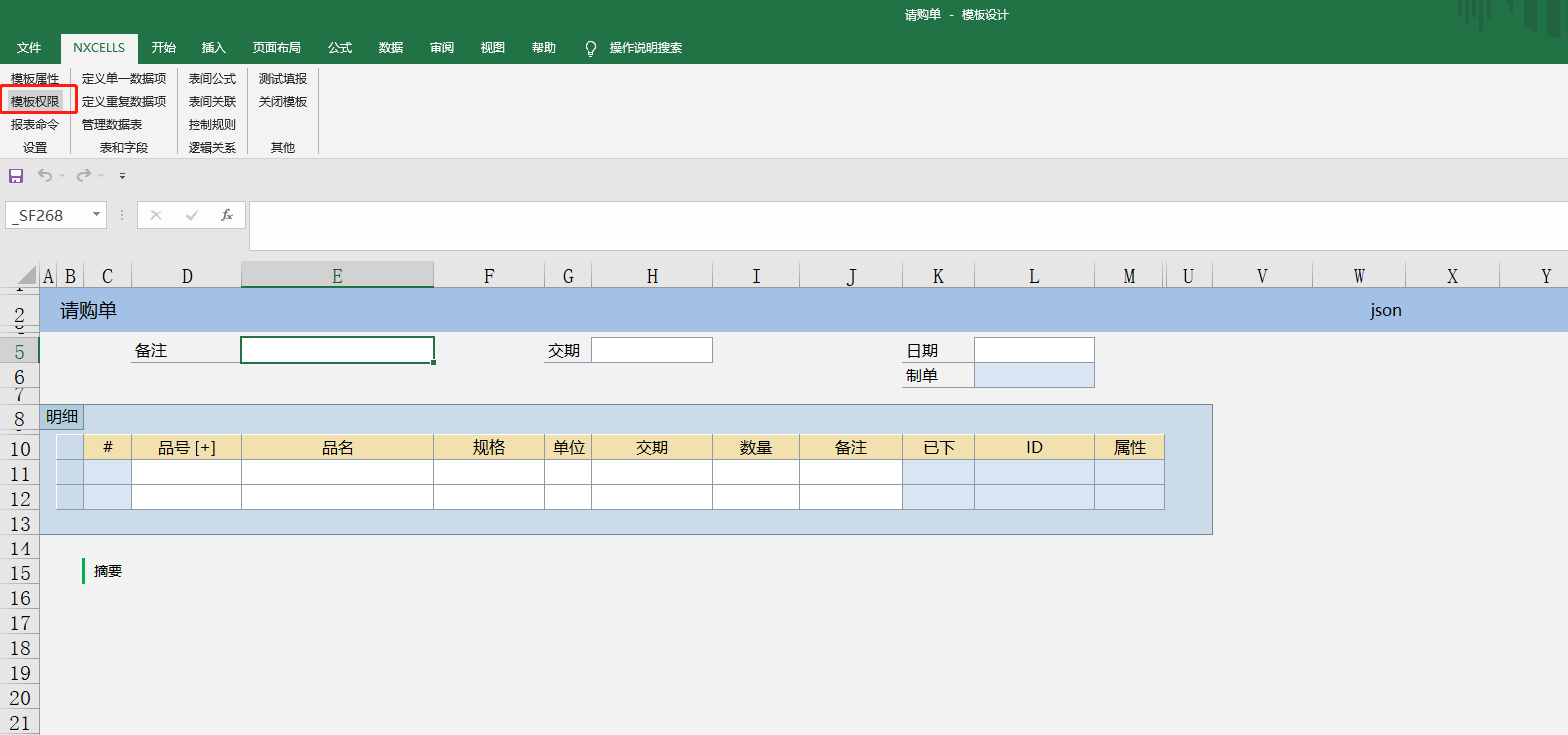Open Customize Quick Access Toolbar dropdown
The width and height of the screenshot is (1568, 735).
tap(122, 176)
